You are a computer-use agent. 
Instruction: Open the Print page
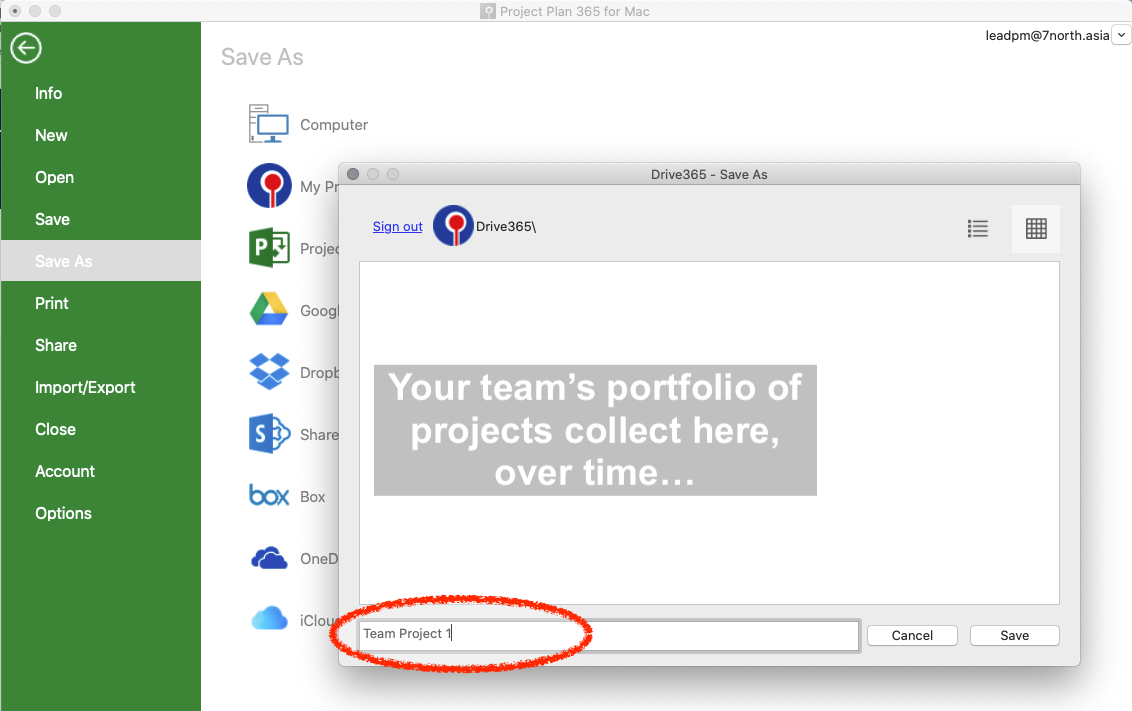click(51, 303)
